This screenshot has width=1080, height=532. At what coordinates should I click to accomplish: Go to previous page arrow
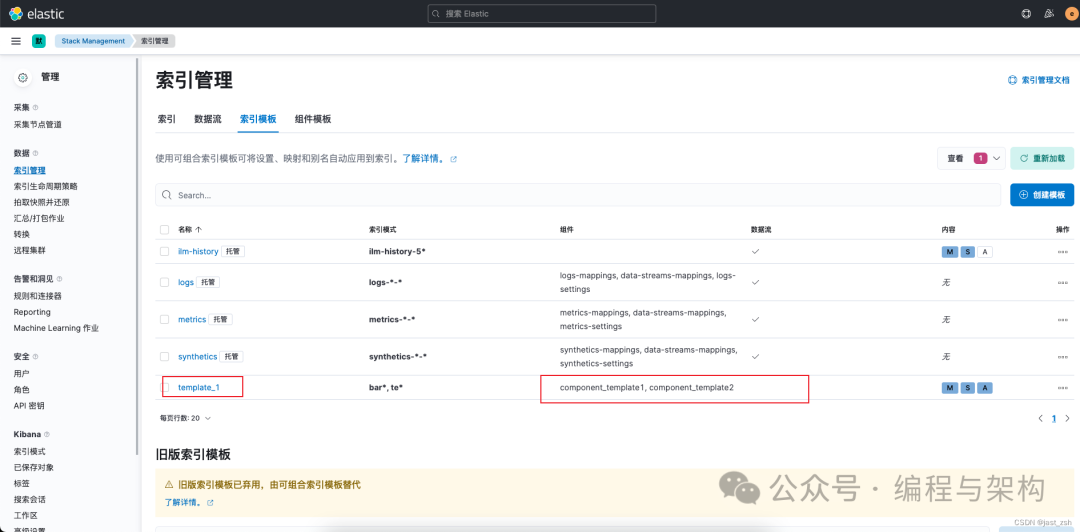tap(1041, 418)
